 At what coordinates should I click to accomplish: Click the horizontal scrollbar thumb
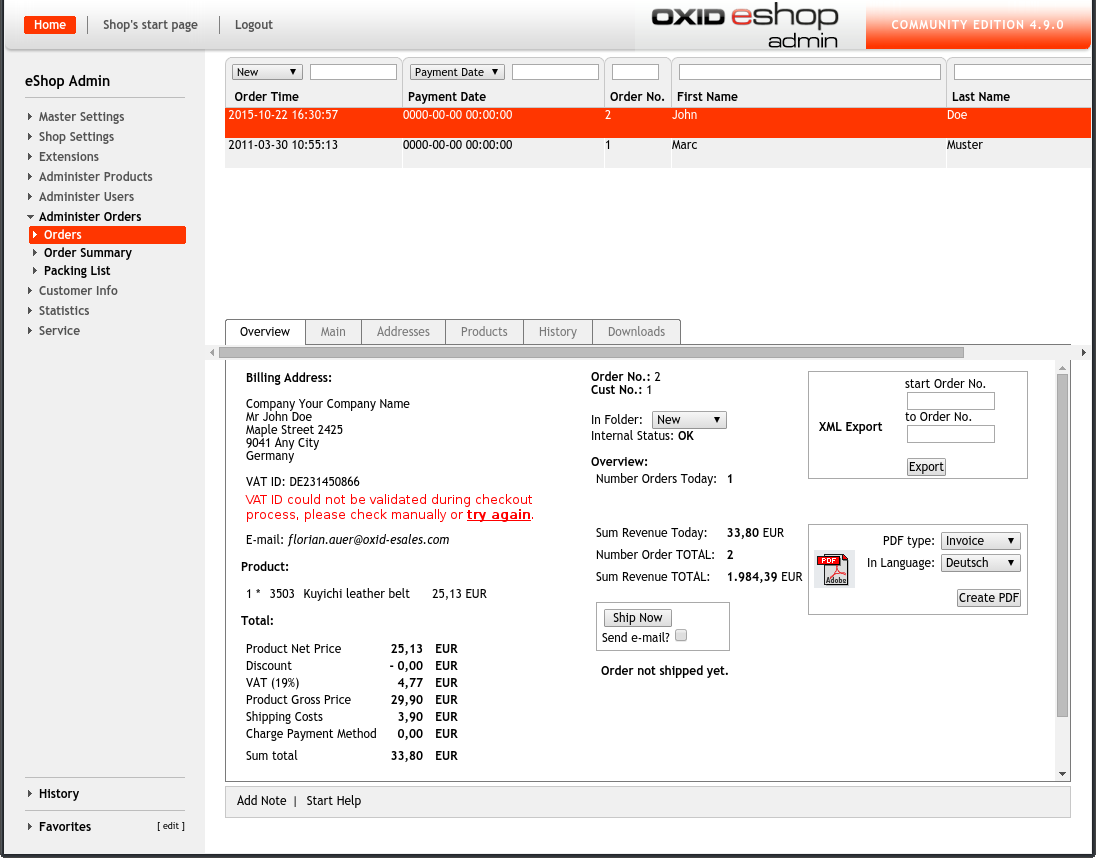pos(590,353)
